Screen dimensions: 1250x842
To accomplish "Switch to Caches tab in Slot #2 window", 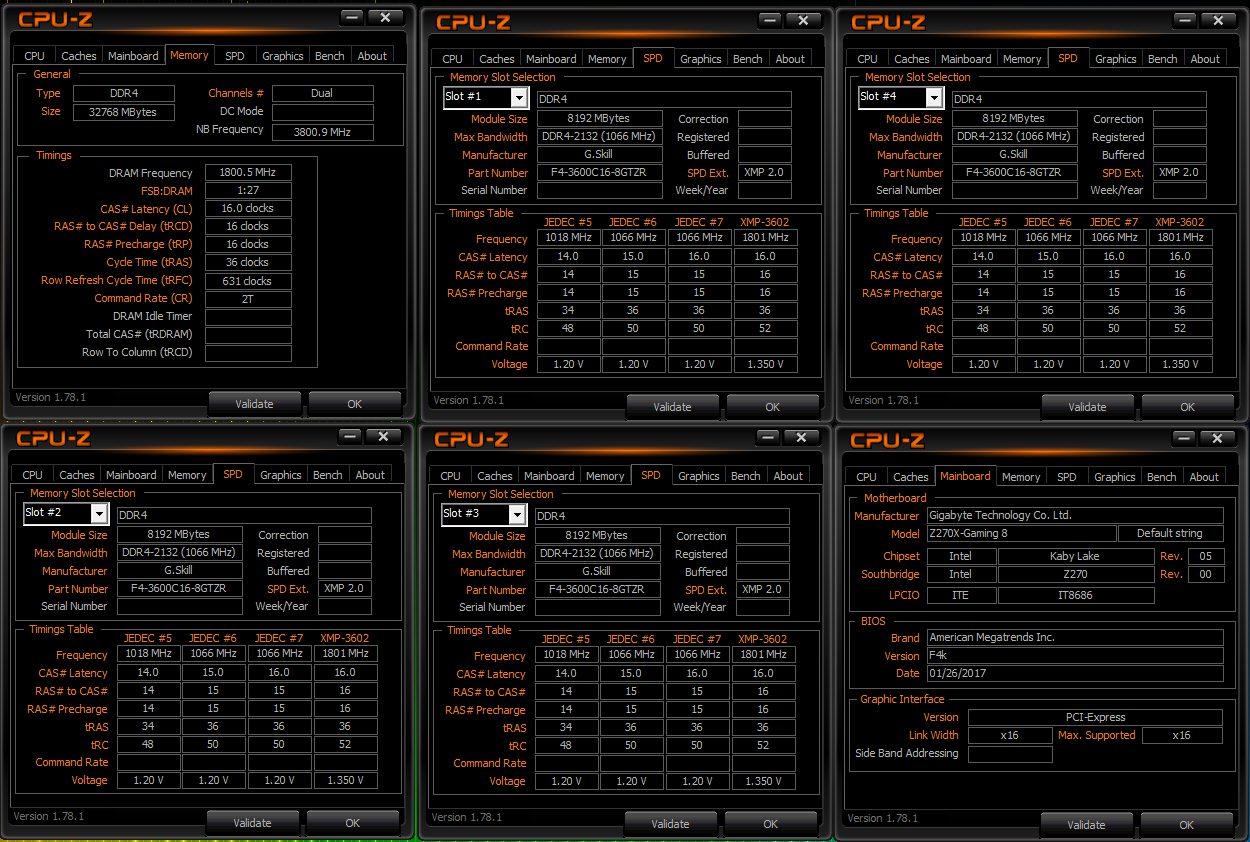I will click(x=77, y=475).
